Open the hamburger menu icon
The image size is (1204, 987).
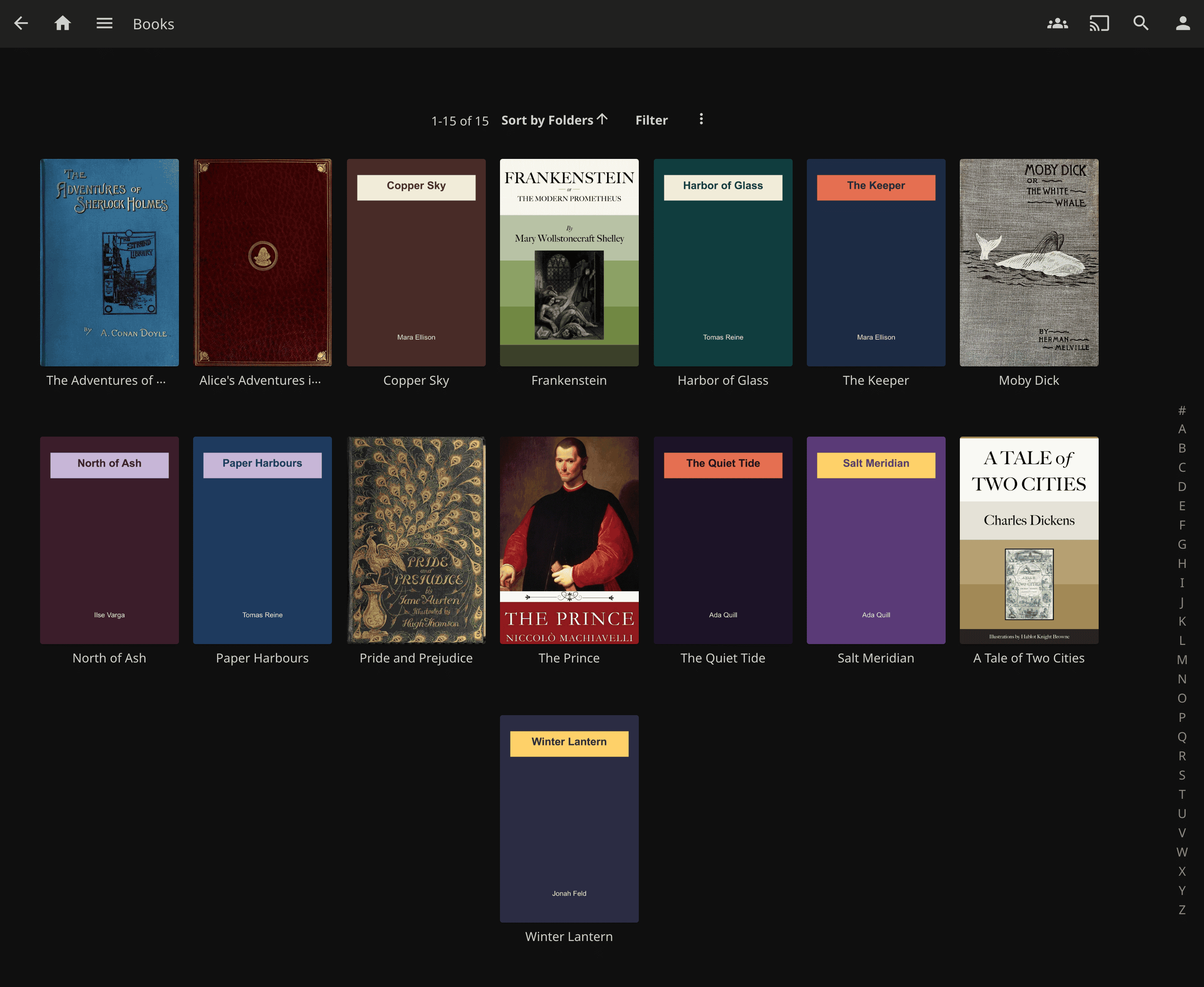(104, 23)
